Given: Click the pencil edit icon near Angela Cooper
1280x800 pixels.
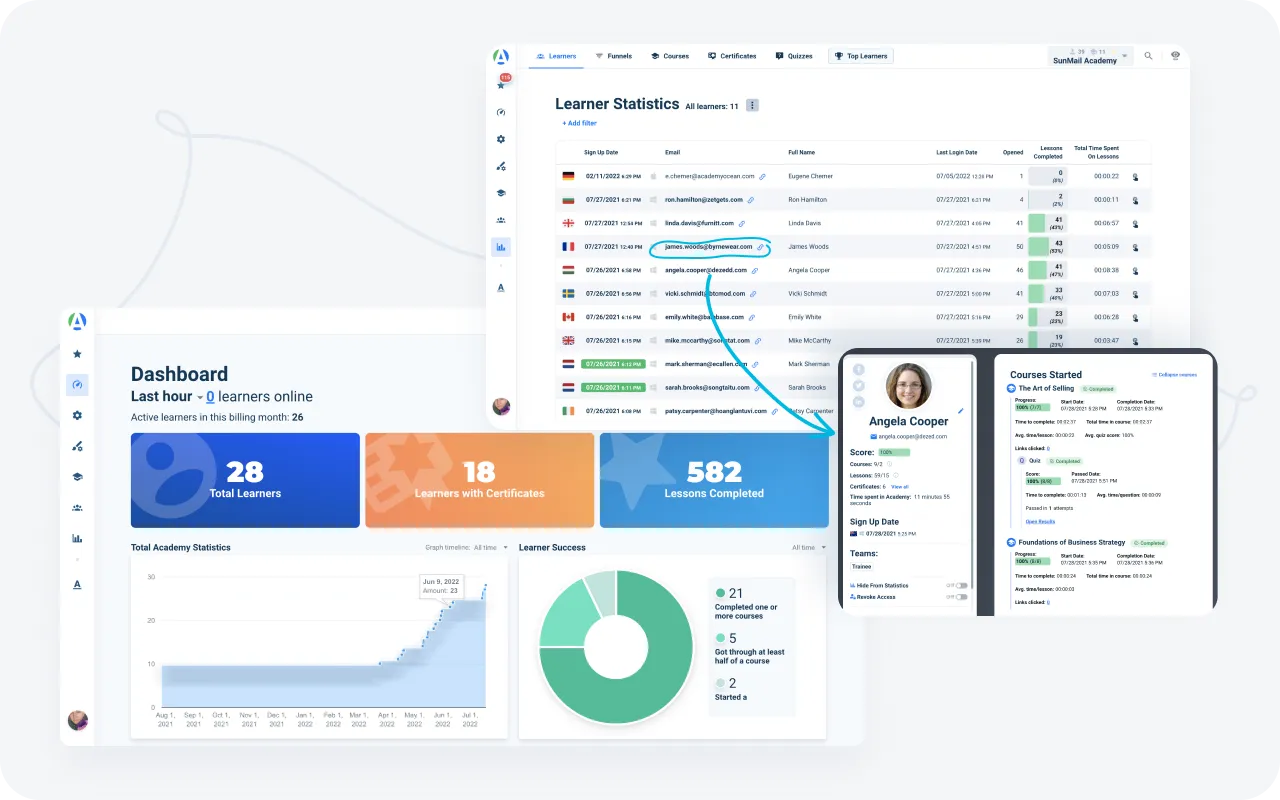Looking at the screenshot, I should tap(961, 410).
